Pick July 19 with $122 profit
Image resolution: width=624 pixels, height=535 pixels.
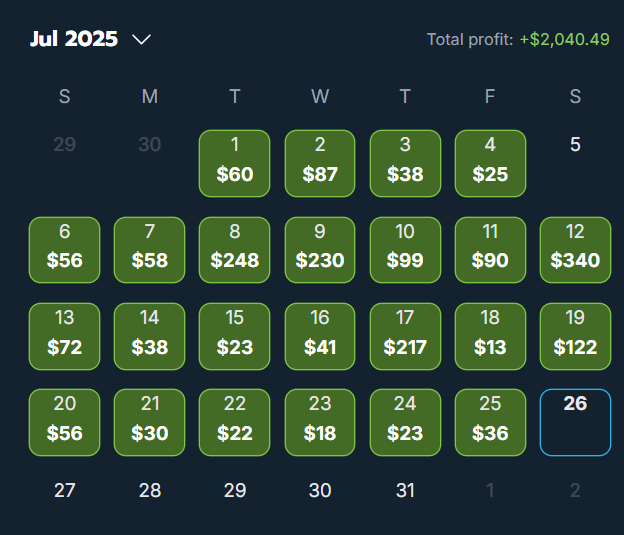point(575,336)
